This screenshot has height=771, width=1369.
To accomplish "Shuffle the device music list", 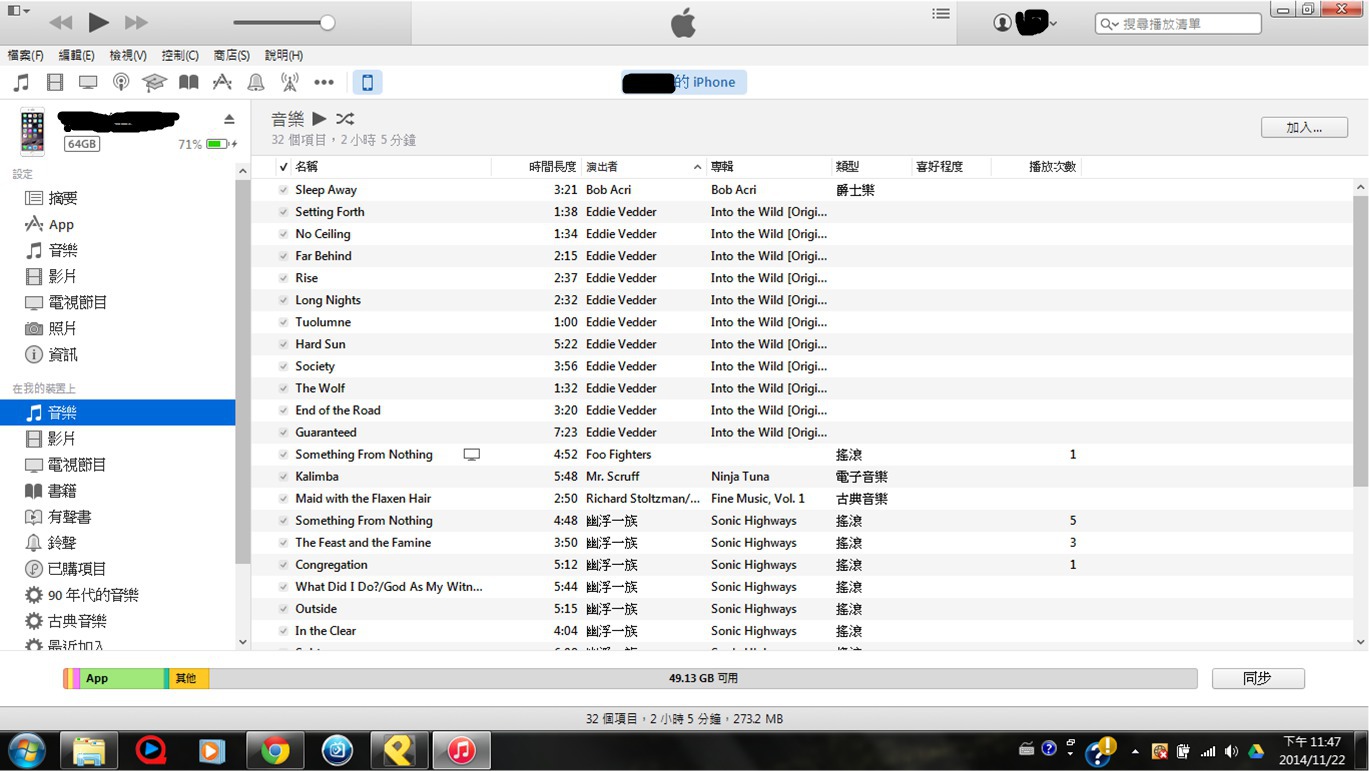I will [x=345, y=119].
